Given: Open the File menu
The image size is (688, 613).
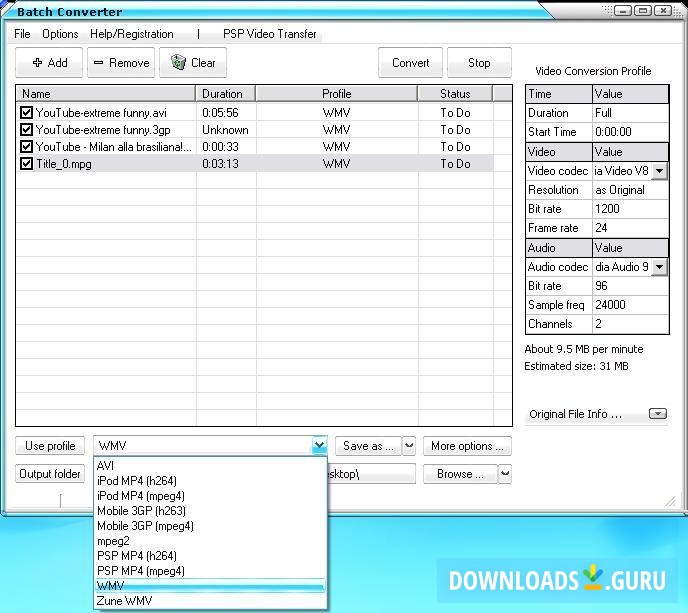Looking at the screenshot, I should point(22,34).
